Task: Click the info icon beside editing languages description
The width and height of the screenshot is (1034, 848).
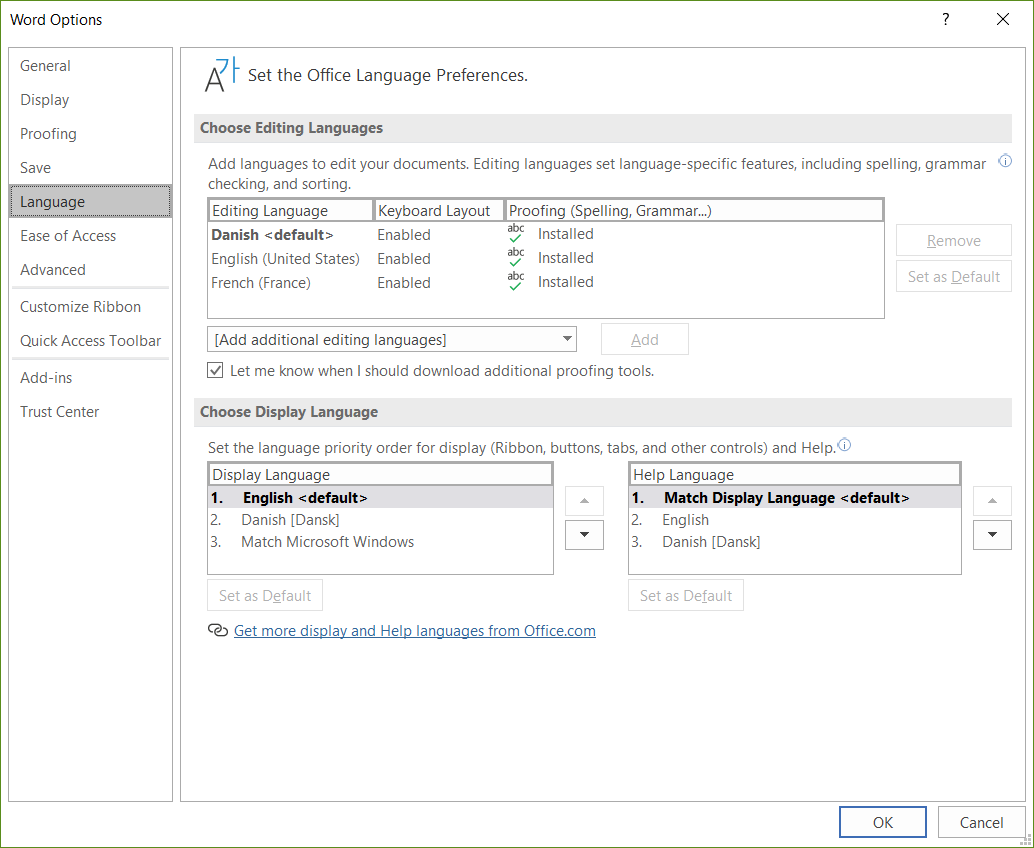Action: click(1005, 161)
